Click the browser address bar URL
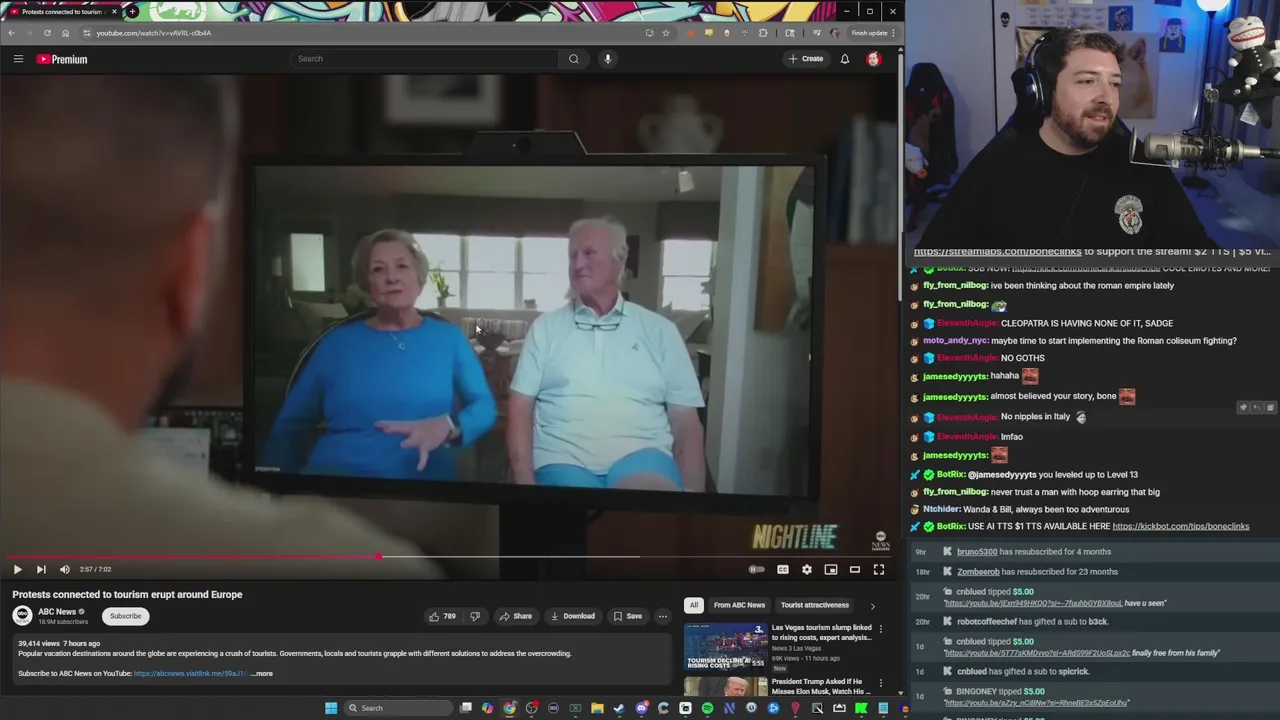This screenshot has height=720, width=1280. point(154,33)
